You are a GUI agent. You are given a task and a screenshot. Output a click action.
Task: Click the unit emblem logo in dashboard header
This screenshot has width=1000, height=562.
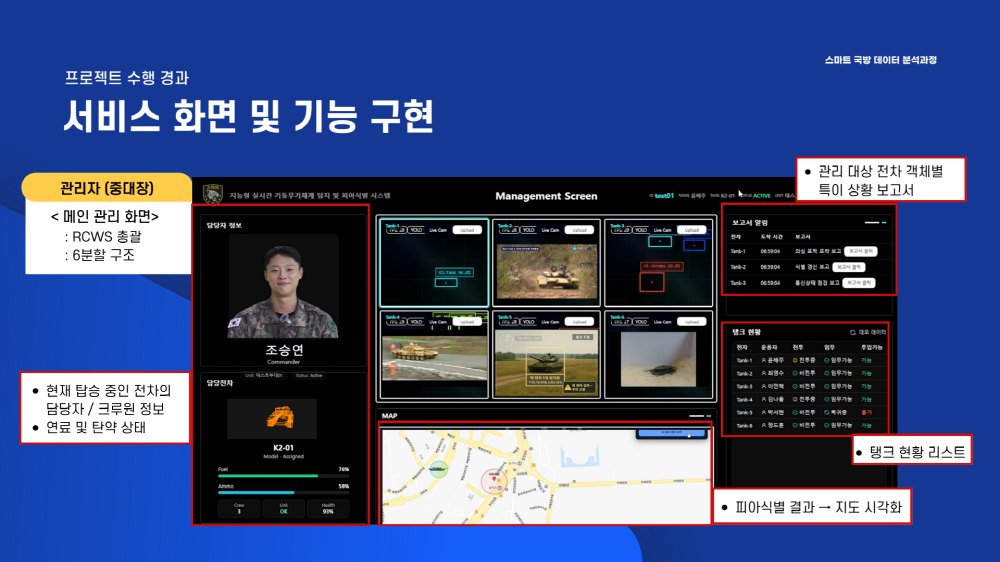point(212,194)
